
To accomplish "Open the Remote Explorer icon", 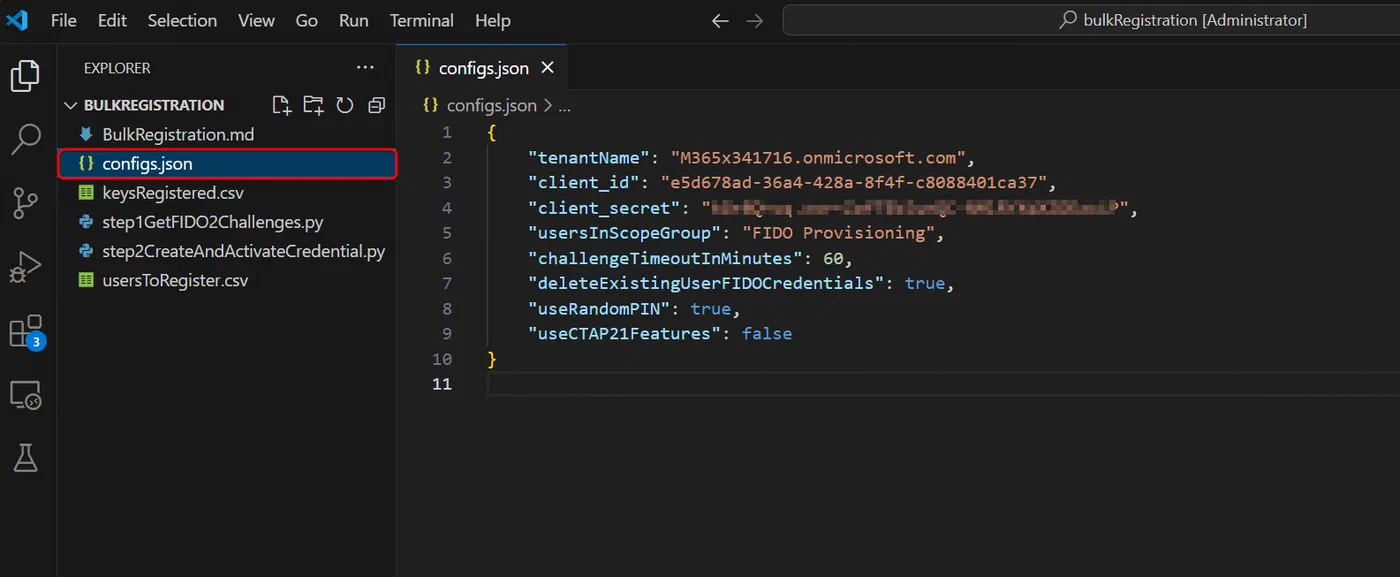I will click(25, 395).
